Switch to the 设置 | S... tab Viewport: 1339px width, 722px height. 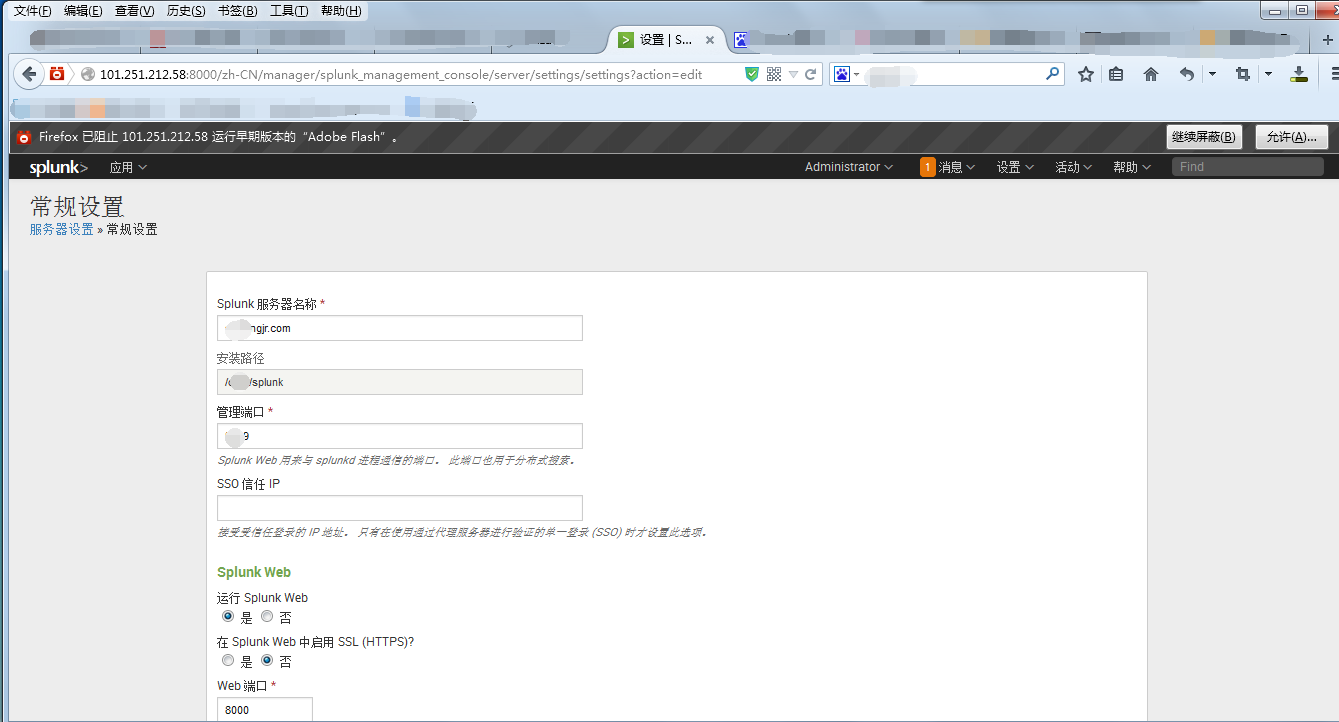667,40
